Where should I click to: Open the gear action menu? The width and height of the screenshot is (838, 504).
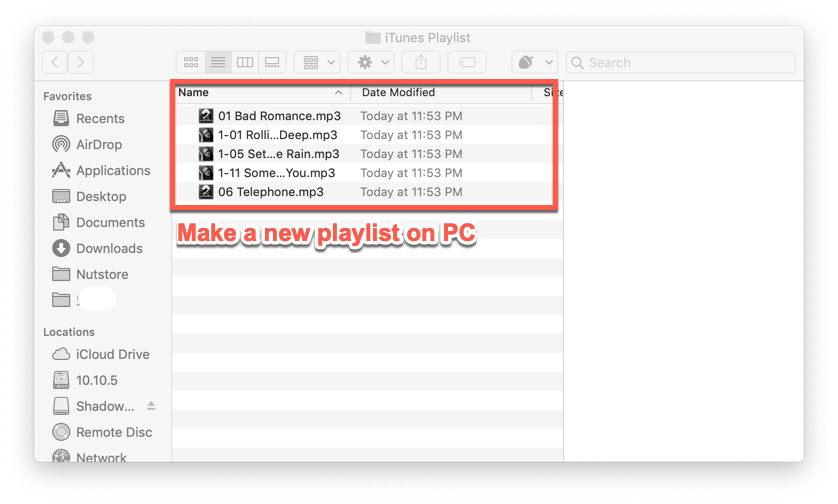pos(372,63)
